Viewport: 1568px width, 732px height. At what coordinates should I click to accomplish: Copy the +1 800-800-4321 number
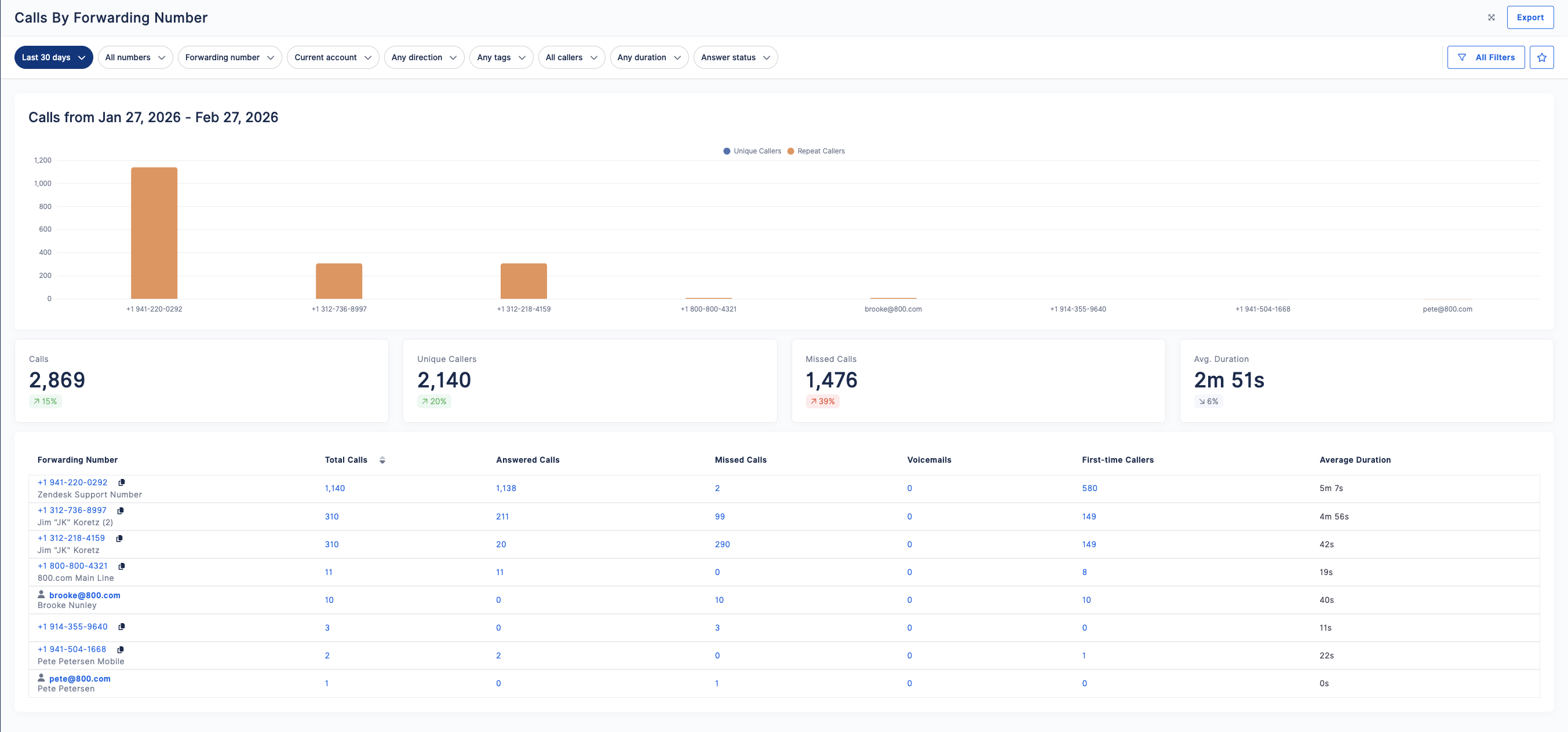click(x=122, y=566)
